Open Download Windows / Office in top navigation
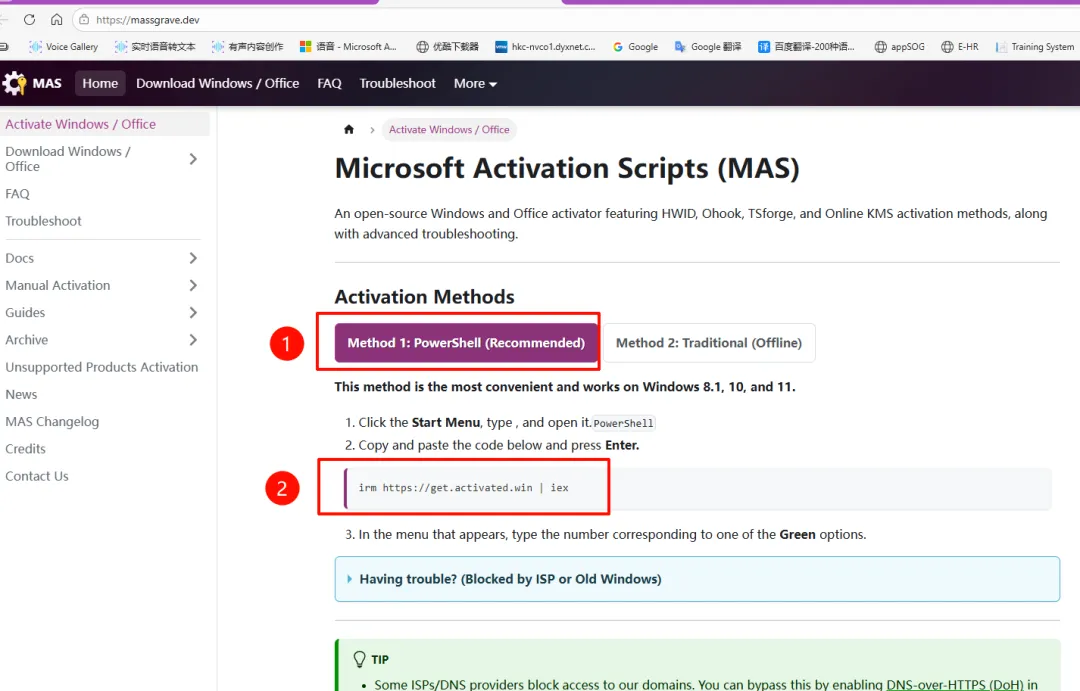The width and height of the screenshot is (1080, 691). (218, 83)
